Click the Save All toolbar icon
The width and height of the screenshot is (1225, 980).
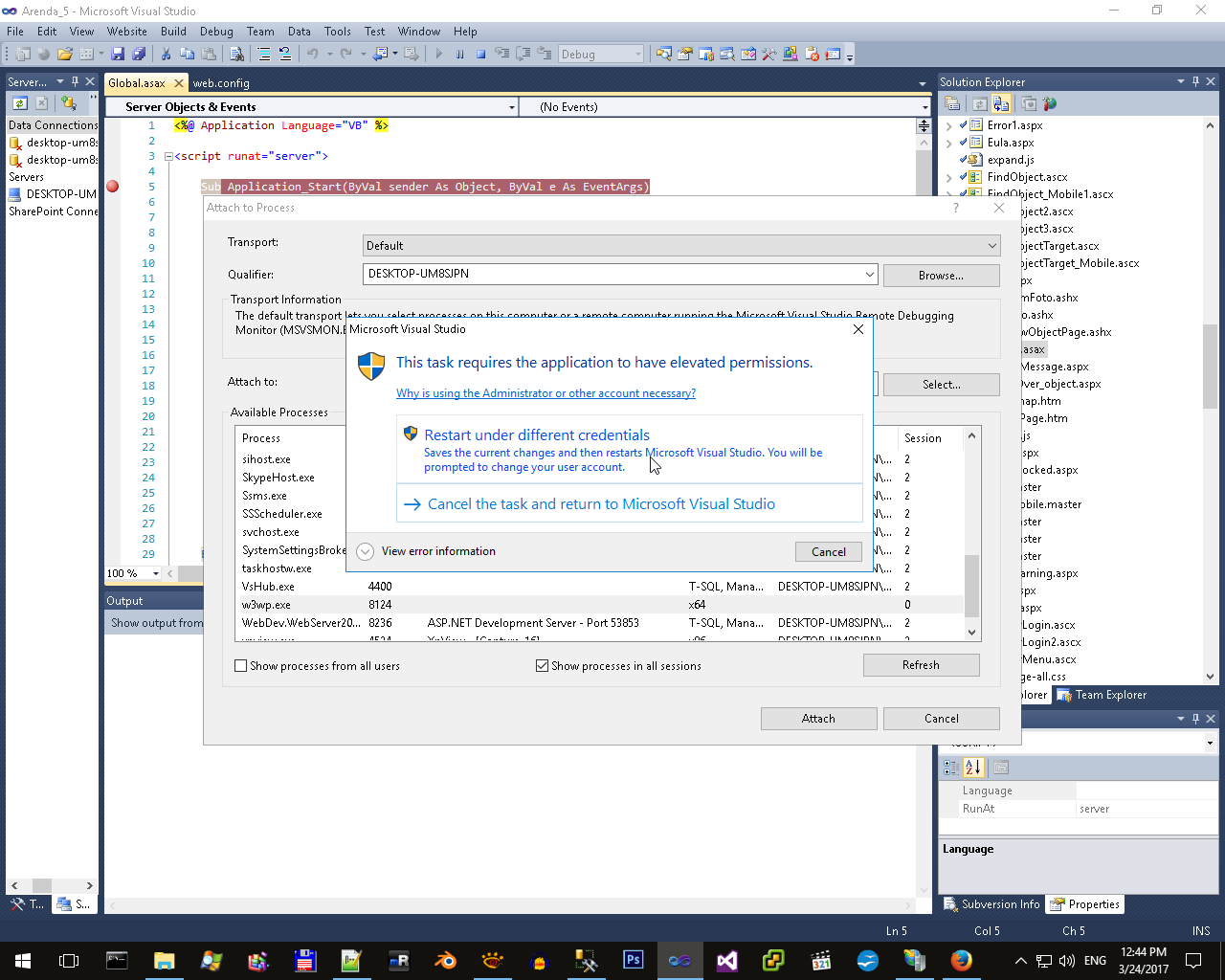click(x=140, y=55)
